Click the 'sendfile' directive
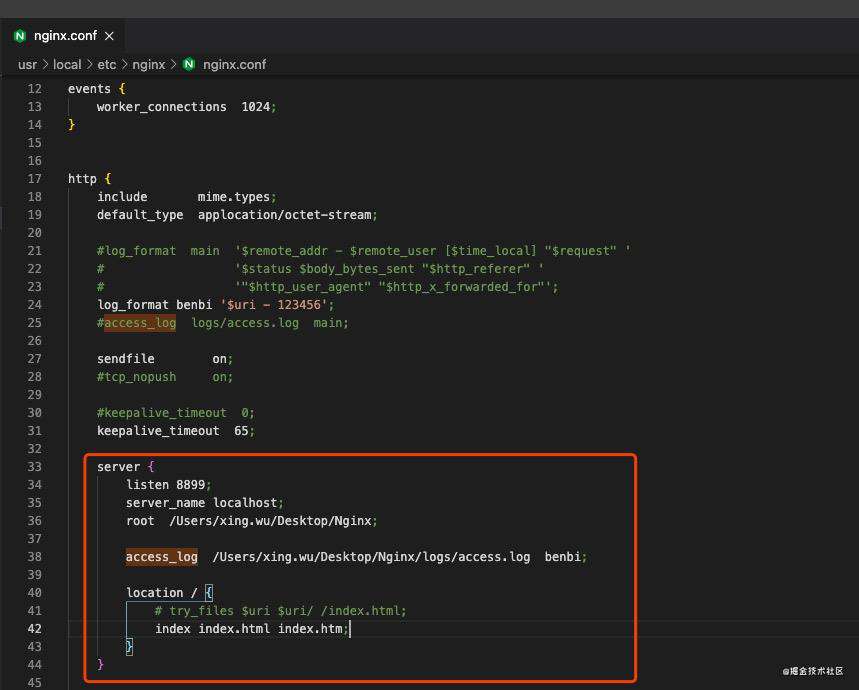 click(x=125, y=359)
